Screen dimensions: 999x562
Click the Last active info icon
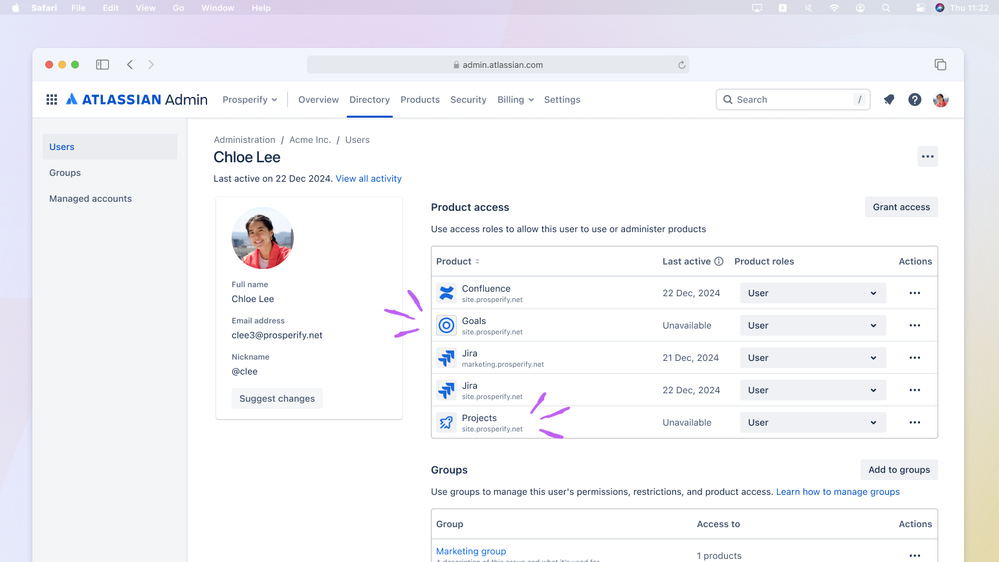[719, 261]
